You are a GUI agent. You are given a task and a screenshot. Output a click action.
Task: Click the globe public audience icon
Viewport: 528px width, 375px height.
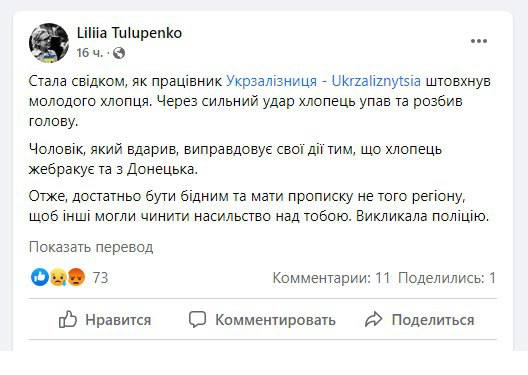119,53
